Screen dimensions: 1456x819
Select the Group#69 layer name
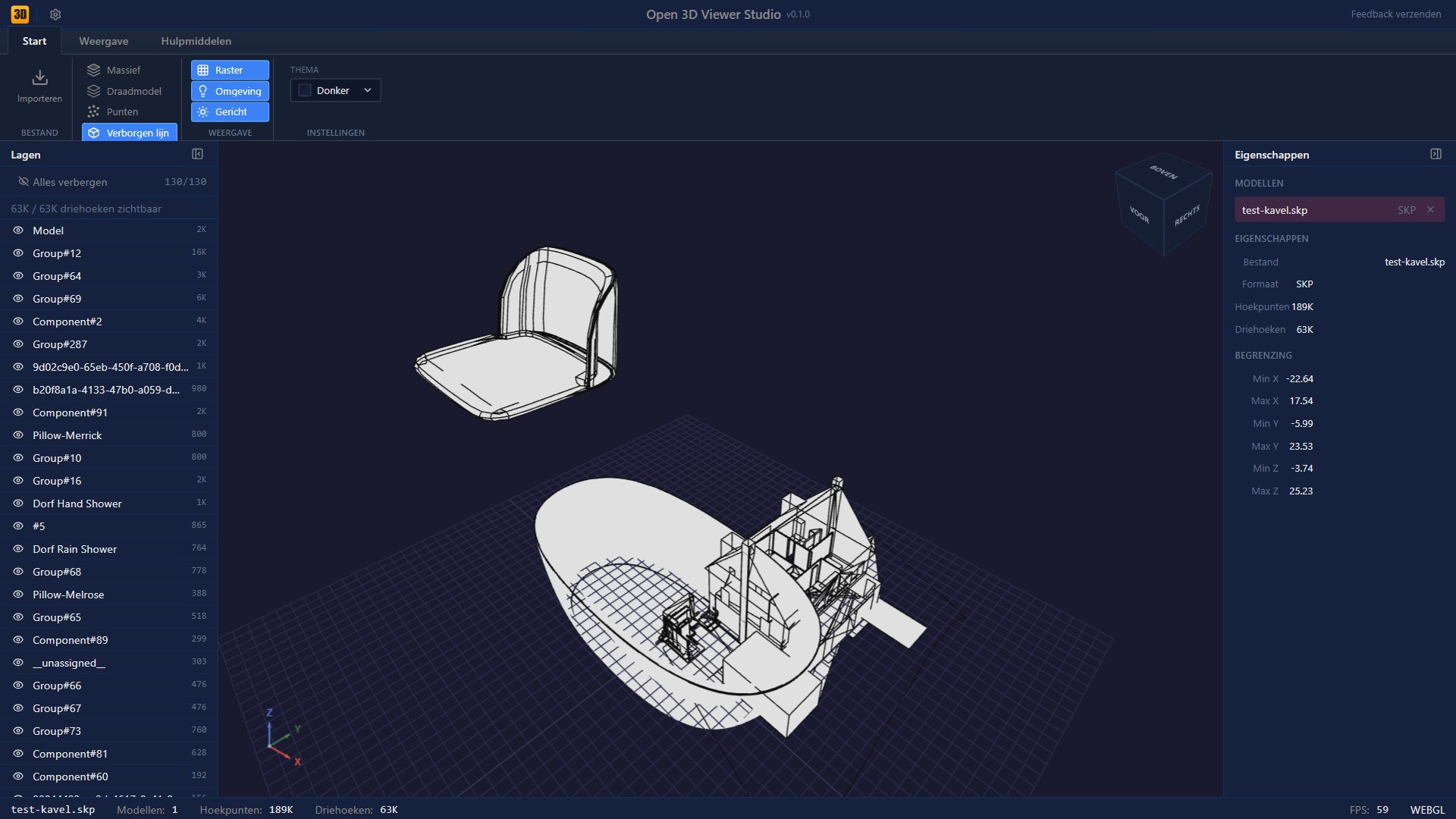point(57,299)
